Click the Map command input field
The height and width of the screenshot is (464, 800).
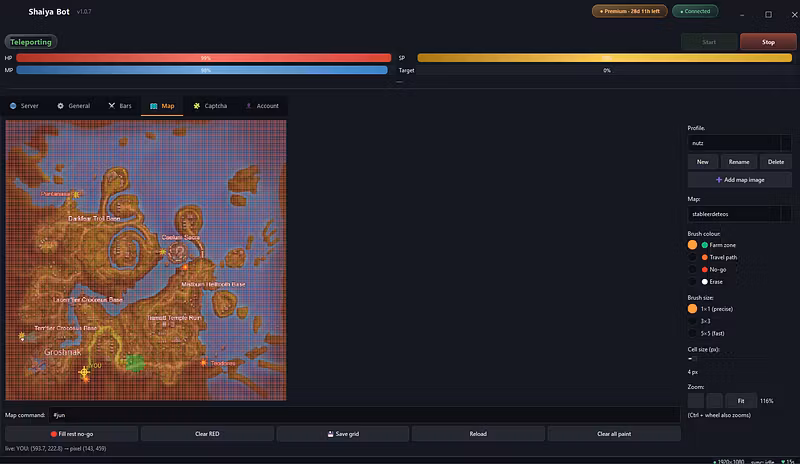(x=364, y=415)
